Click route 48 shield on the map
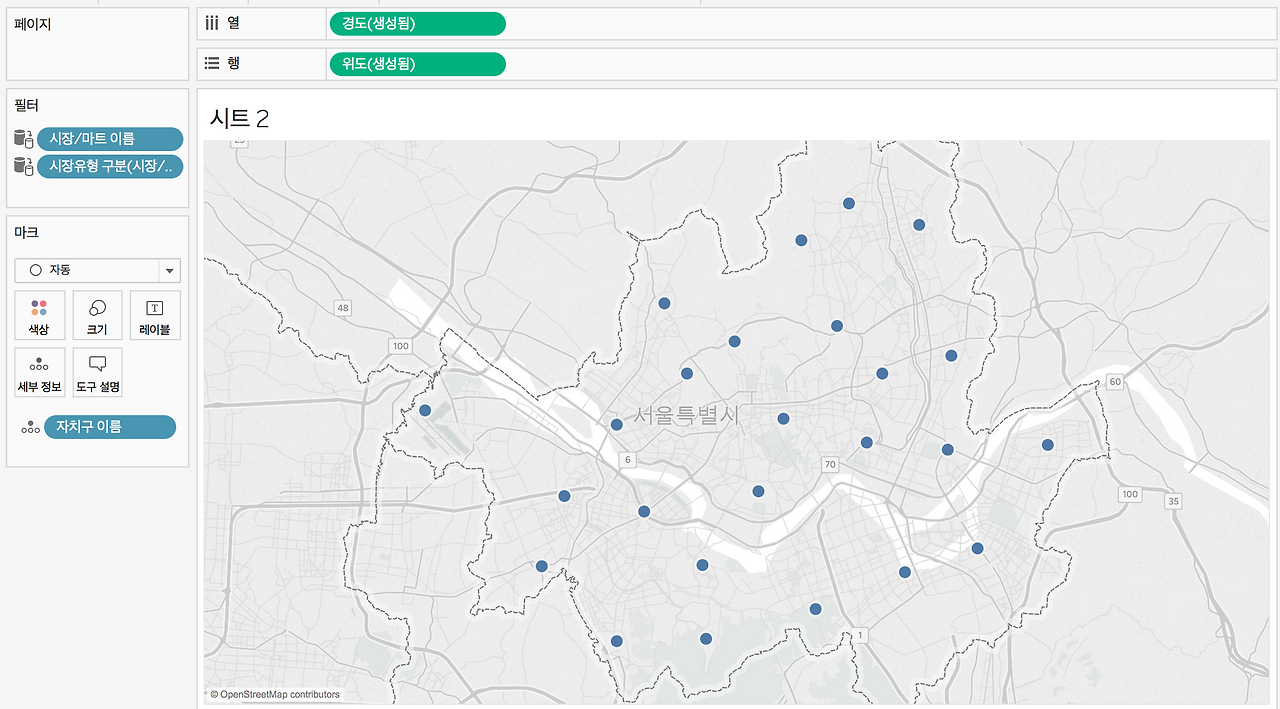 (344, 308)
